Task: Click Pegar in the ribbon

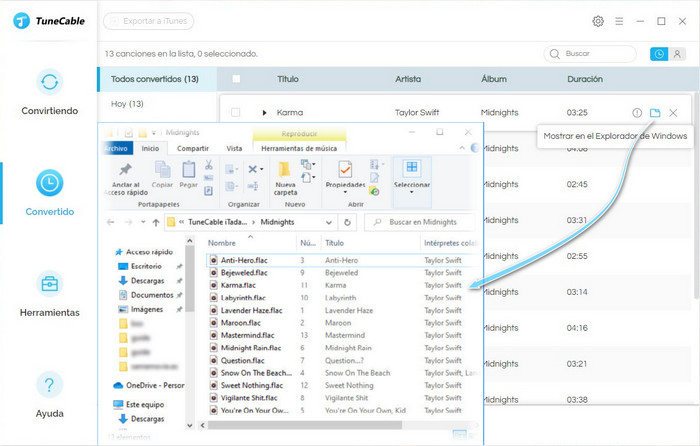Action: [188, 175]
